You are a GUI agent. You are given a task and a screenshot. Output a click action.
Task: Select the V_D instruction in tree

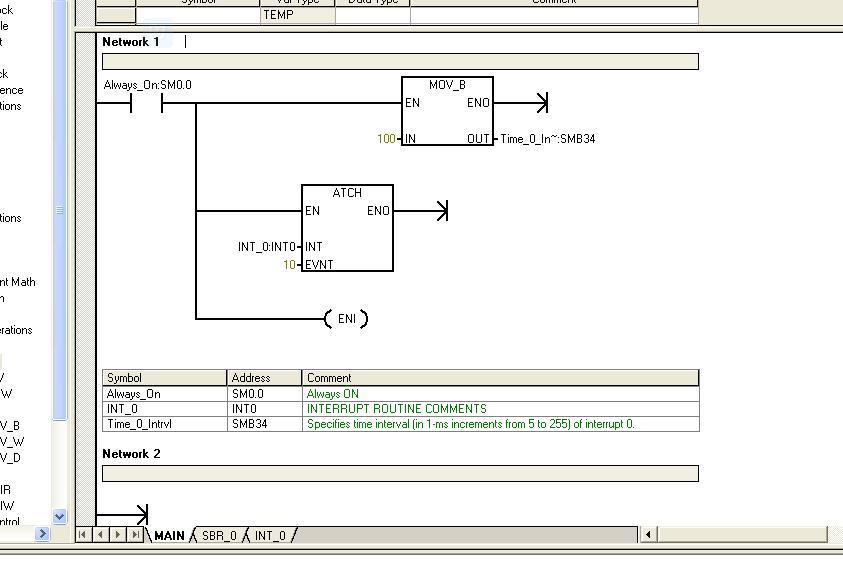click(x=11, y=458)
